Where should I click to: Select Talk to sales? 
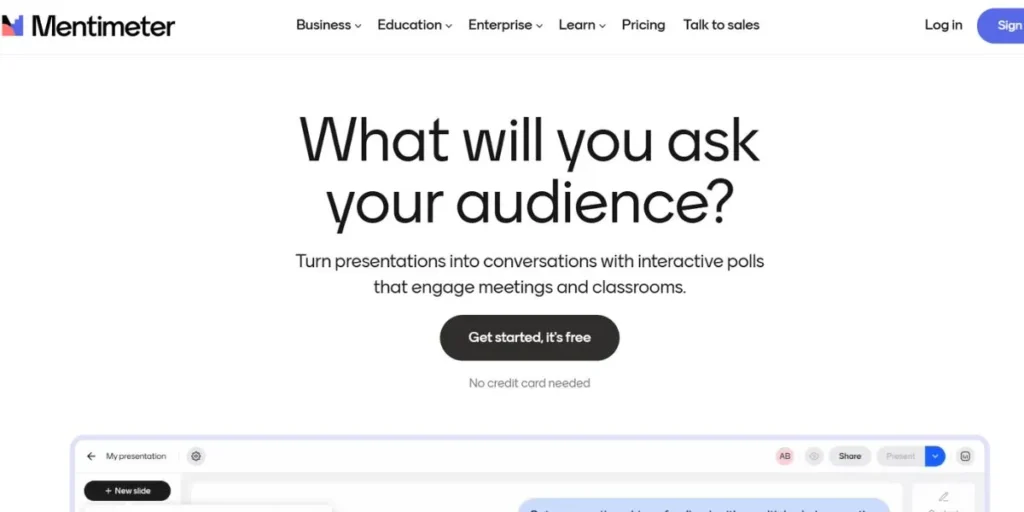coord(721,25)
